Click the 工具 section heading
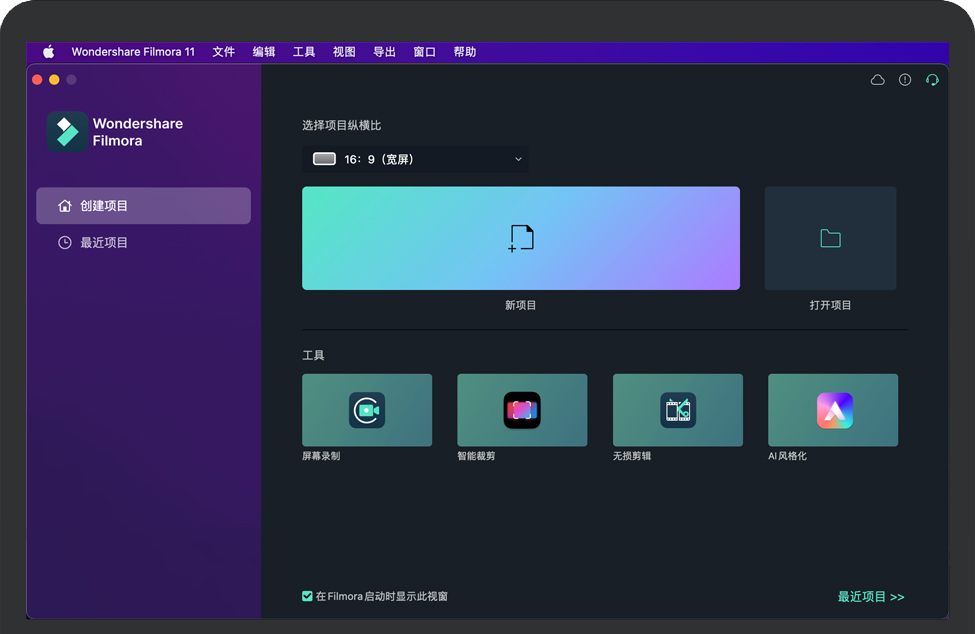Image resolution: width=975 pixels, height=634 pixels. 313,356
